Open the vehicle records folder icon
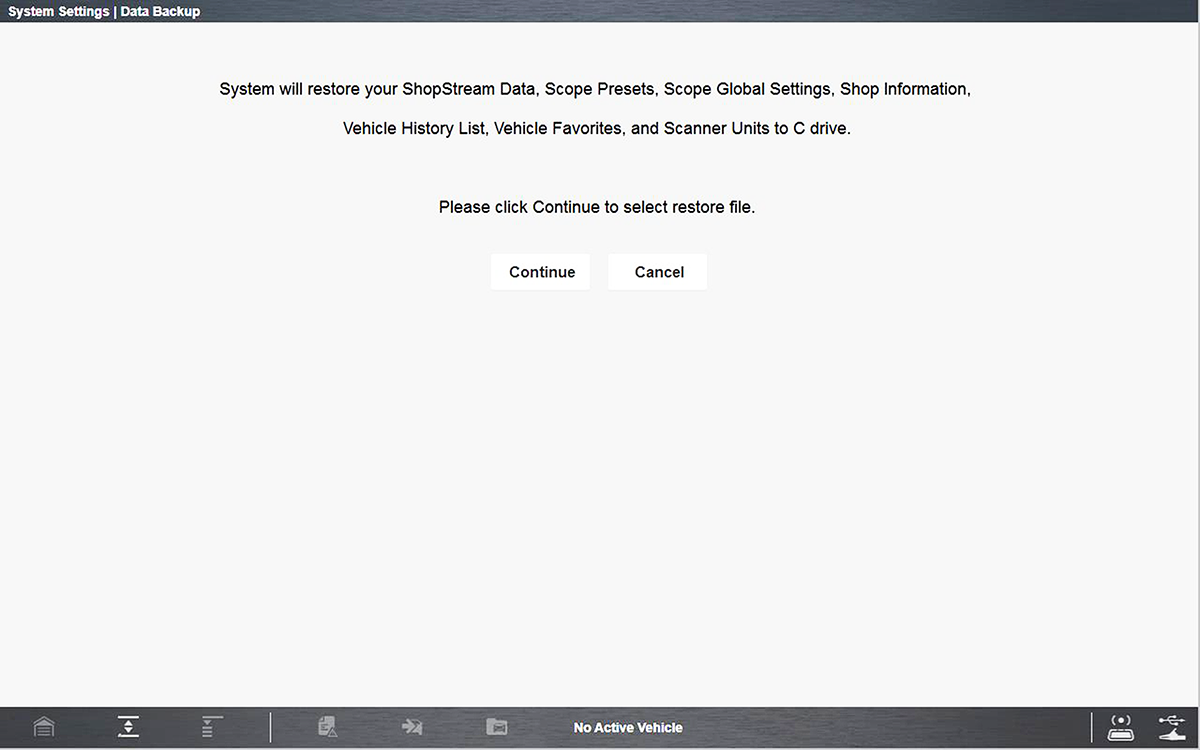The image size is (1200, 750). point(496,727)
